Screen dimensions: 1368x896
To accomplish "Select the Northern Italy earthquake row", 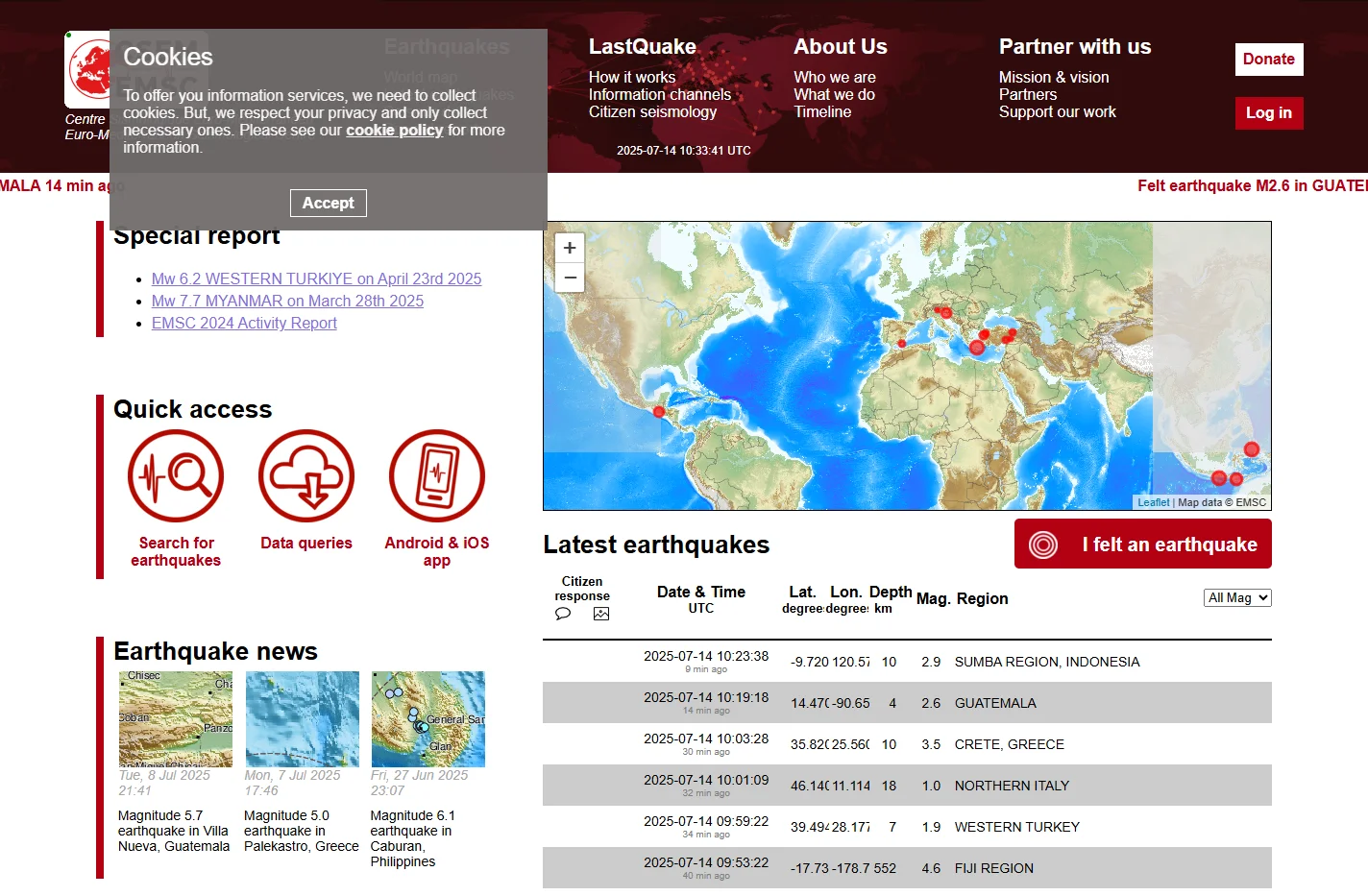I will pos(907,786).
